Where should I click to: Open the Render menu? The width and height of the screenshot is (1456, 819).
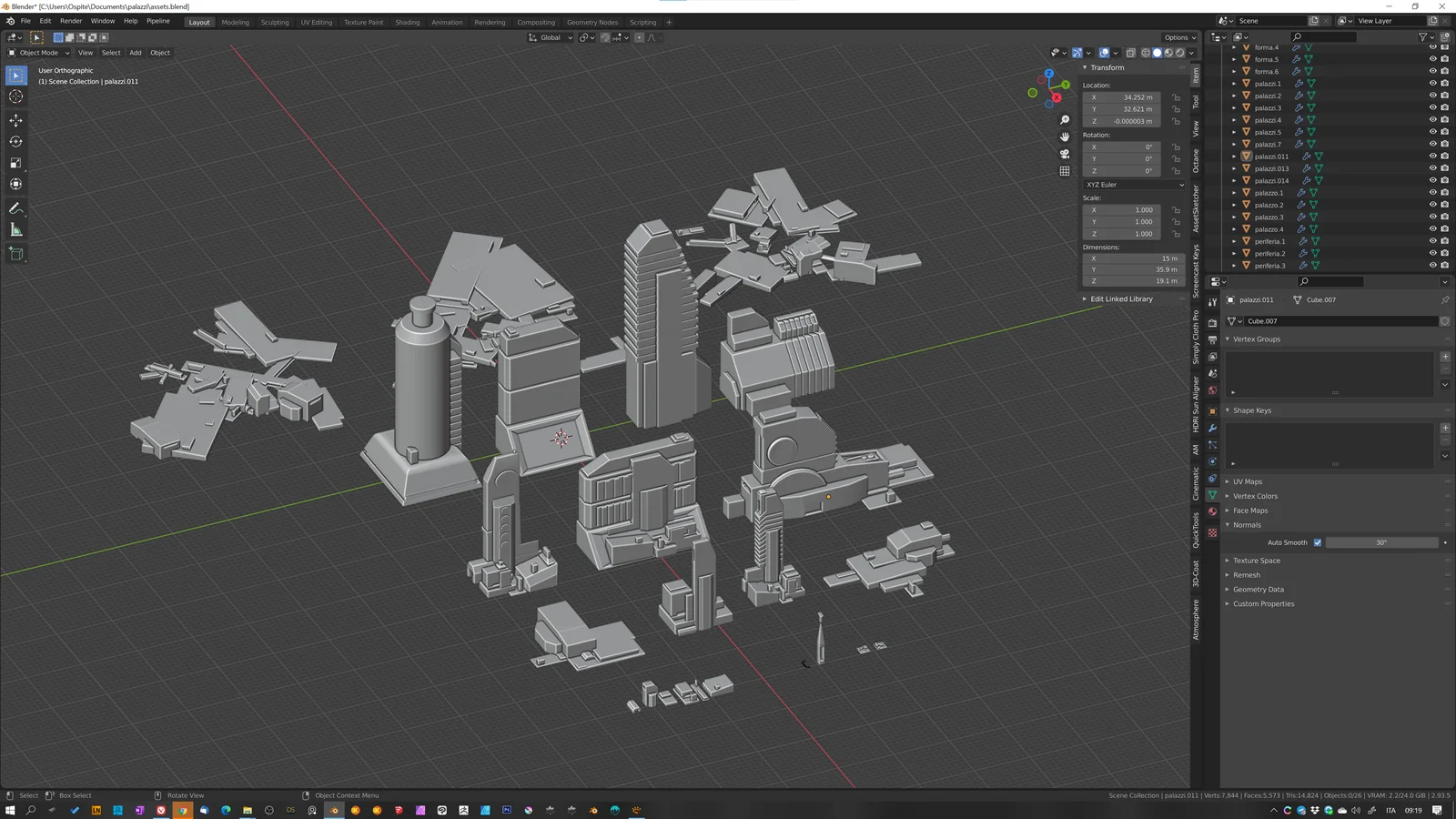pos(71,21)
